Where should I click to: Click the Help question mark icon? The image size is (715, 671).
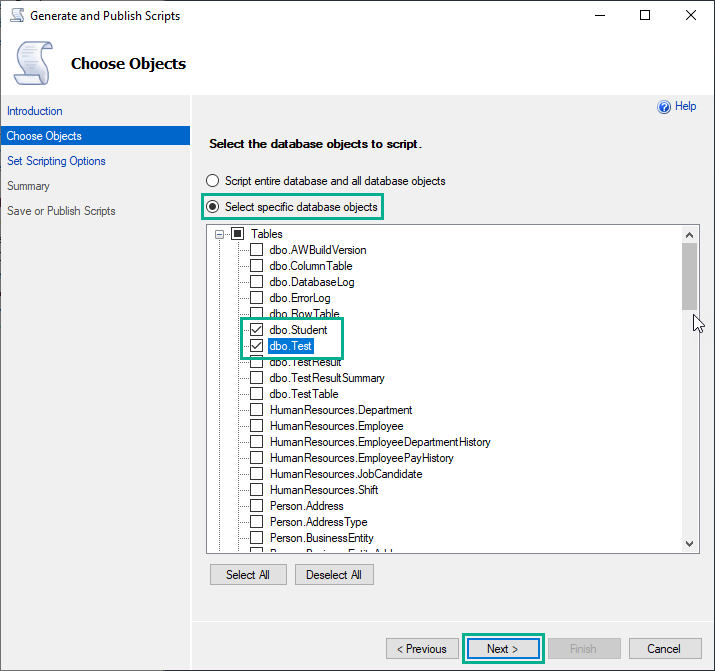point(663,107)
